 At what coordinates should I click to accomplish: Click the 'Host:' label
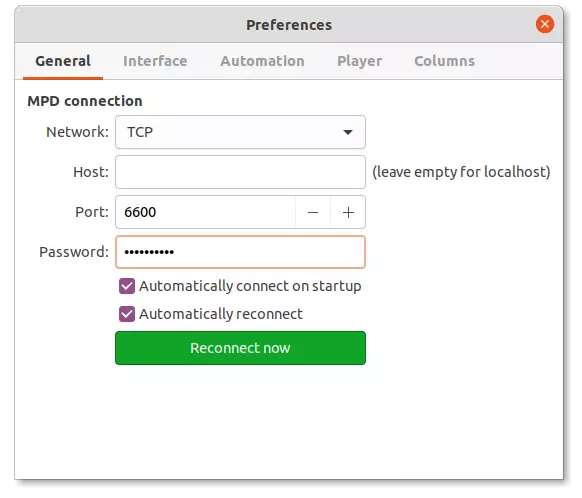(x=91, y=172)
